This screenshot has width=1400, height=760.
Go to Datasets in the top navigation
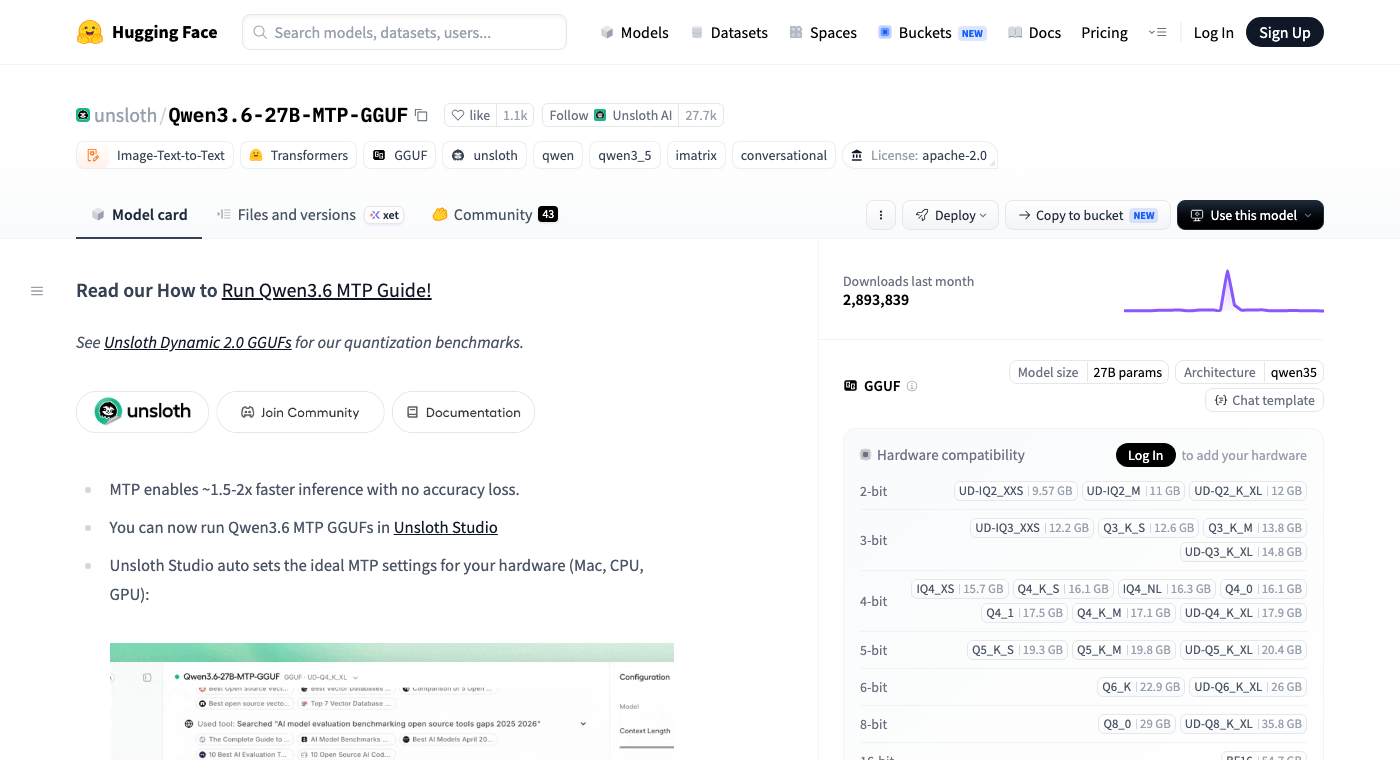pos(729,33)
